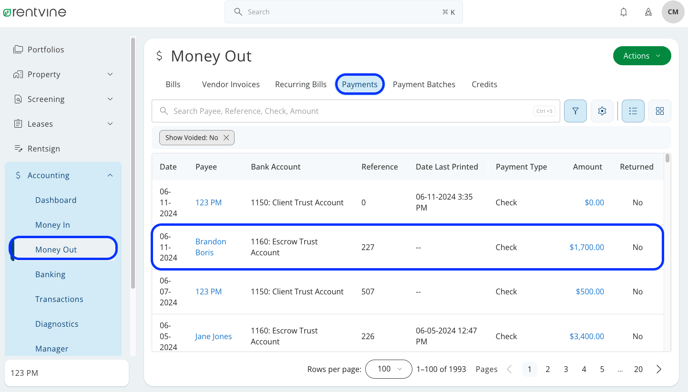Expand the Leases menu

(x=110, y=124)
